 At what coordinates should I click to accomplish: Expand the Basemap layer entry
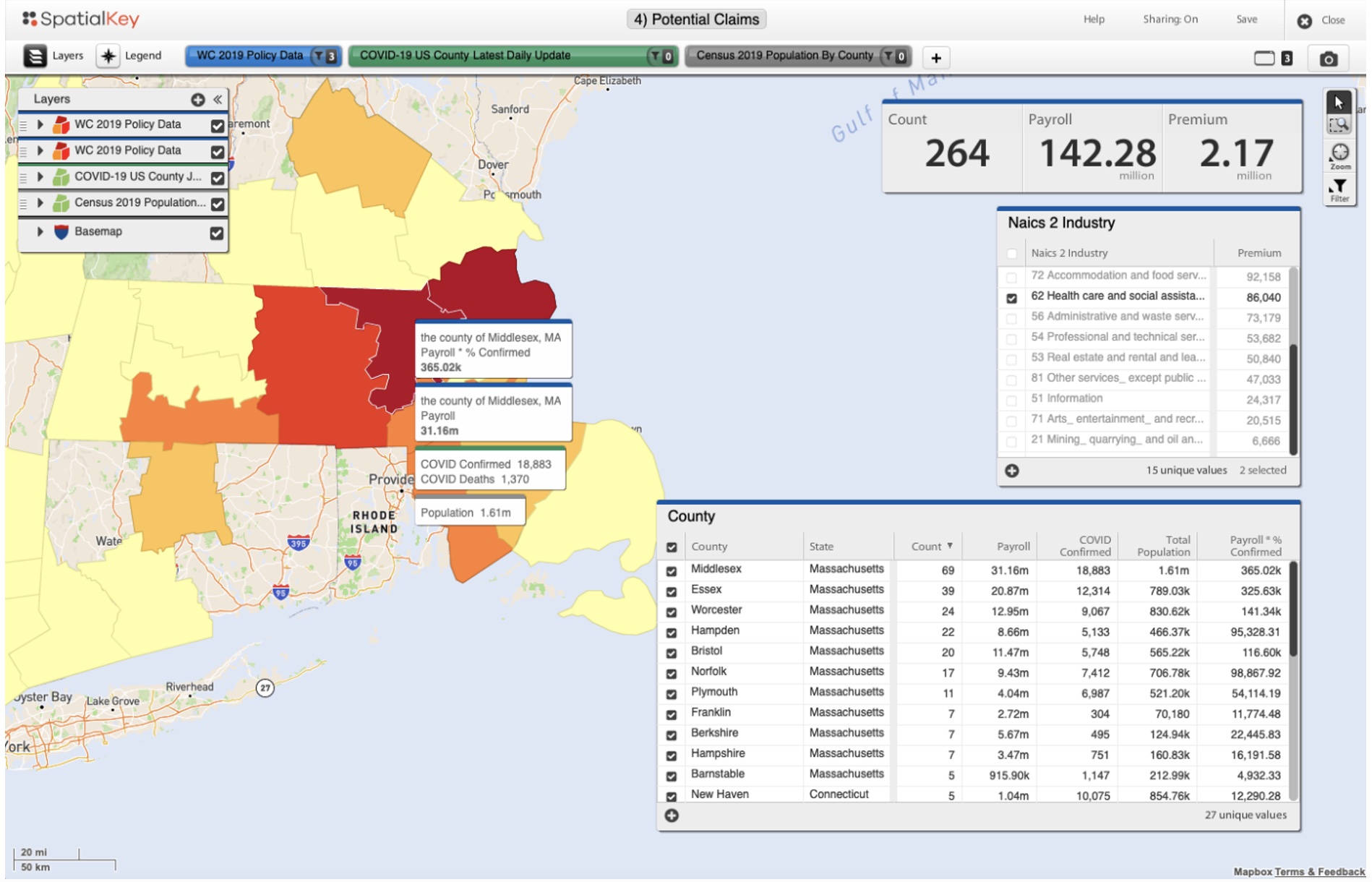coord(40,231)
